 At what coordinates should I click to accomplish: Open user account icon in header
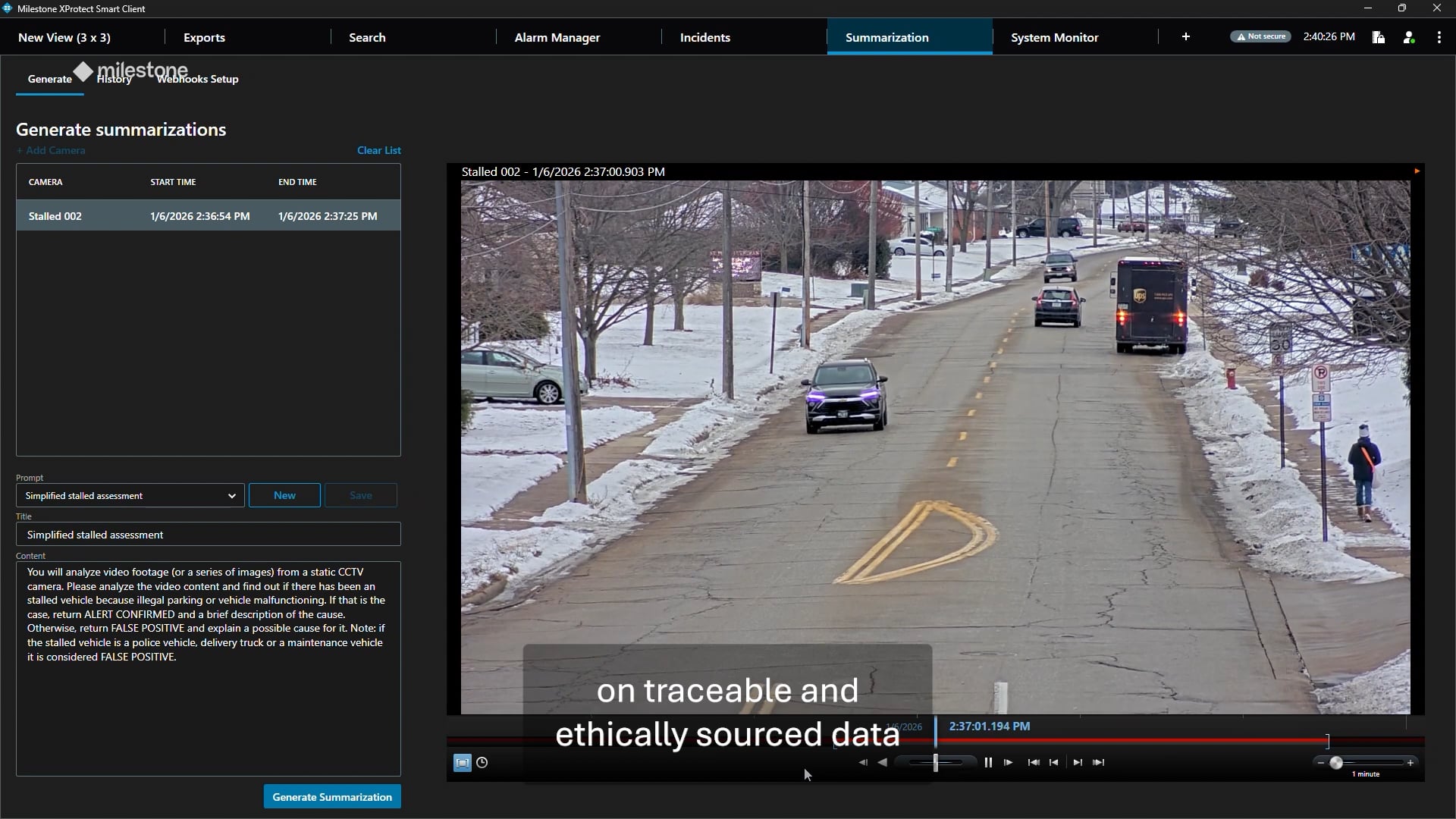pos(1408,37)
